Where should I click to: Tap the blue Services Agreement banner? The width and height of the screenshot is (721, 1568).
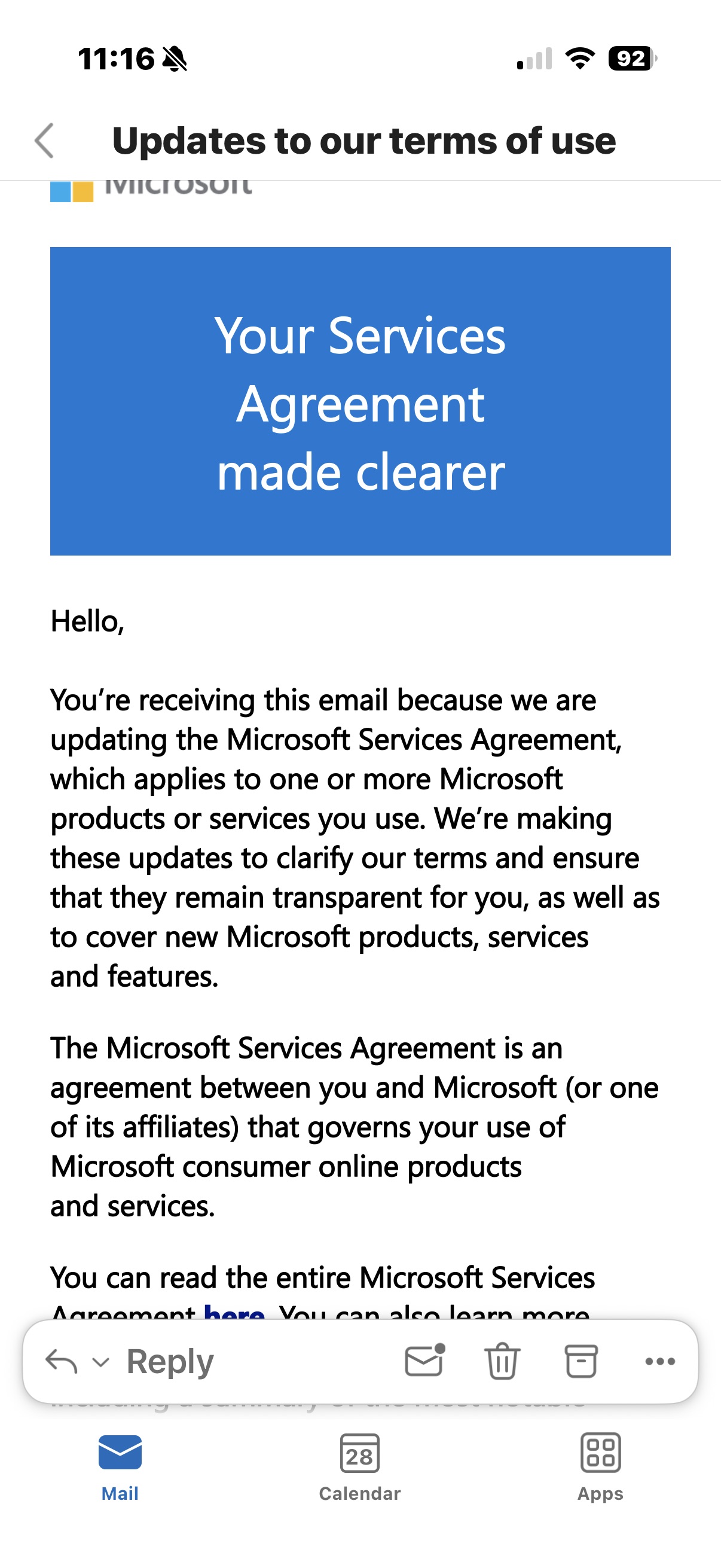tap(360, 401)
